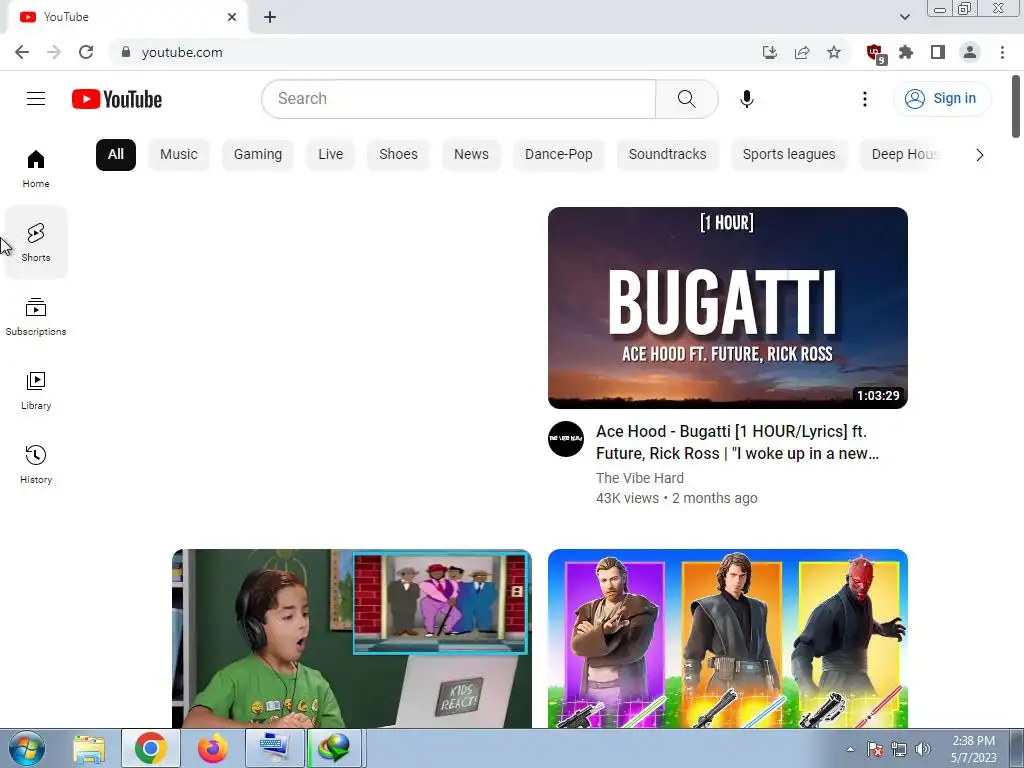
Task: Select the Live filter chip
Action: (x=330, y=155)
